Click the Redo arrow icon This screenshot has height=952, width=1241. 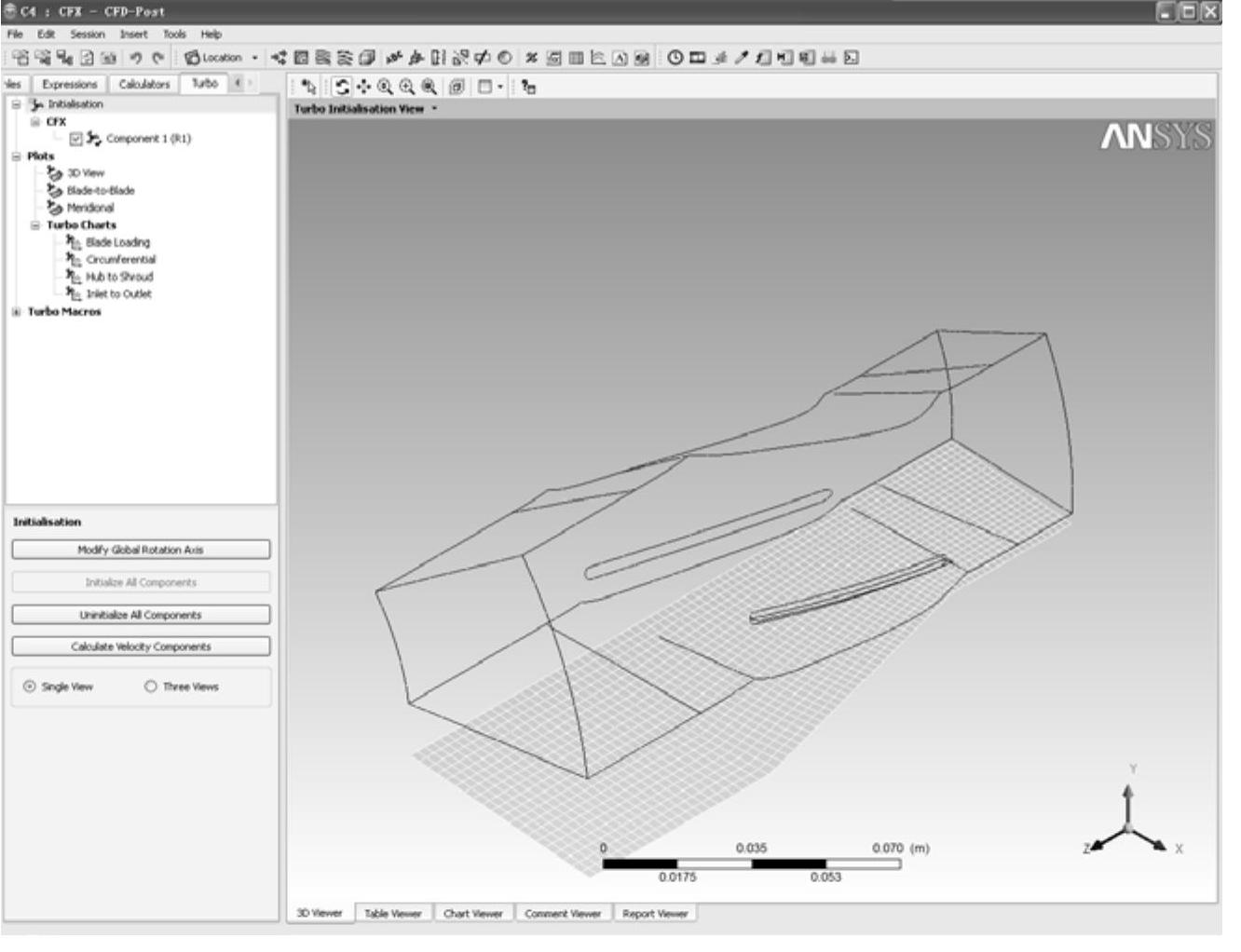click(158, 58)
